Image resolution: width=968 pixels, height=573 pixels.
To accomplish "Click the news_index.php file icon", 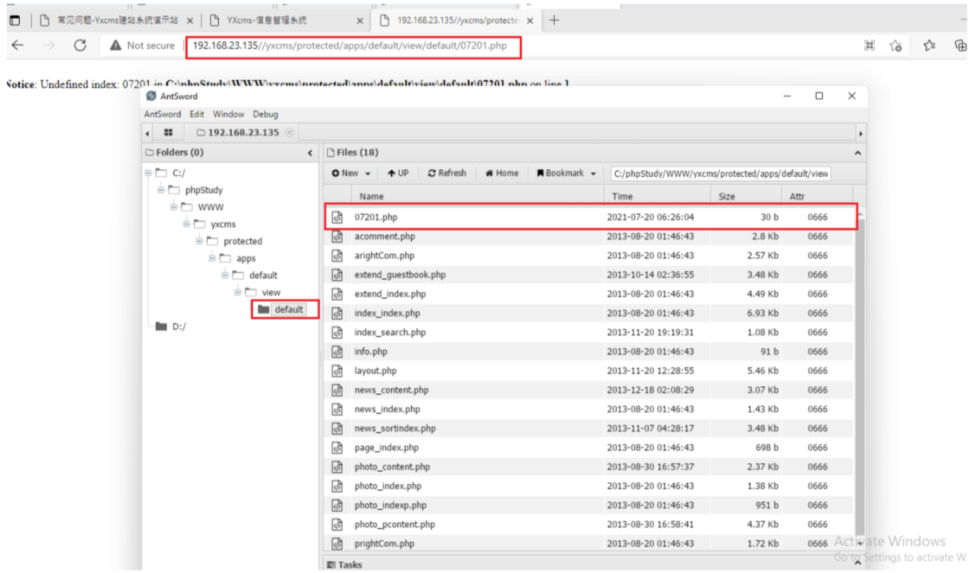I will point(337,409).
